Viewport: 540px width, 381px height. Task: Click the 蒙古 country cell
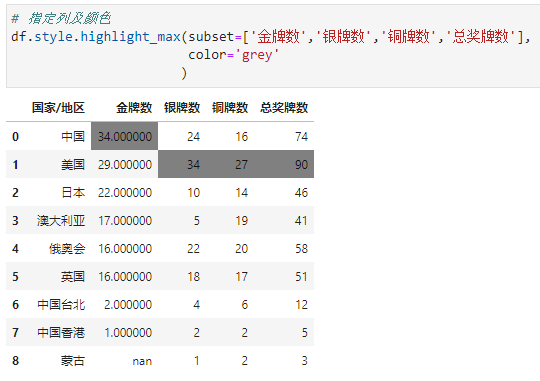[x=73, y=361]
